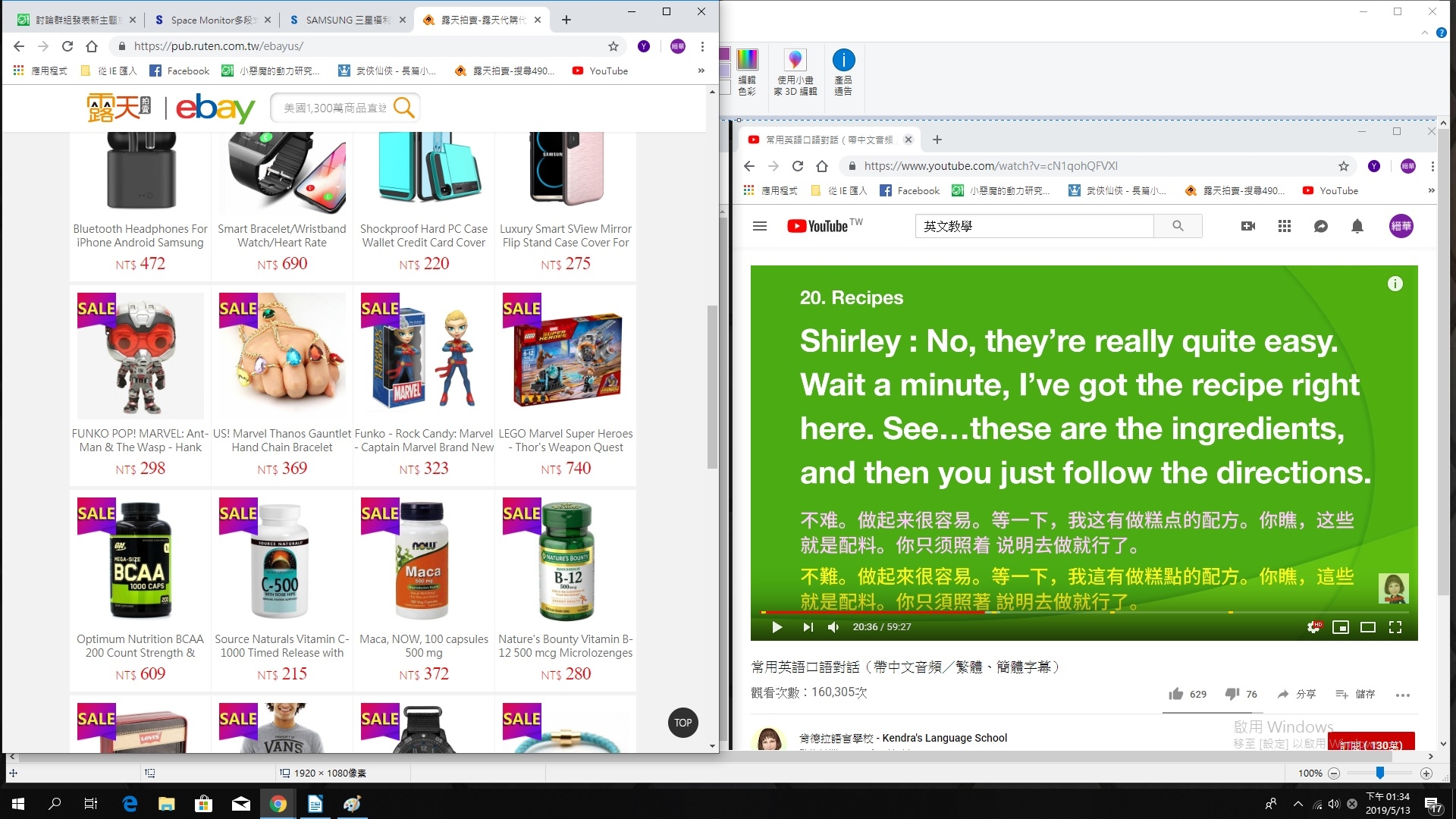The height and width of the screenshot is (819, 1456).
Task: Click the YouTube search box
Action: pos(1034,226)
